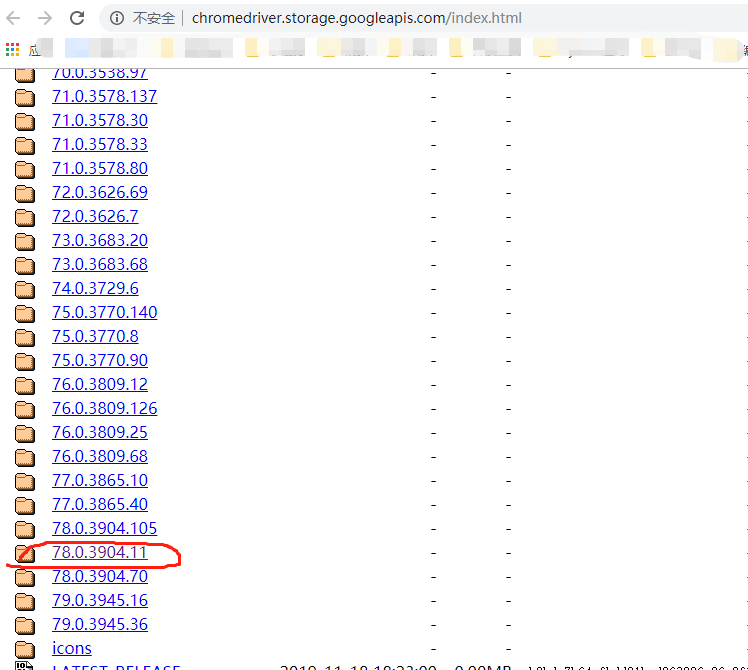Viewport: 748px width, 670px height.
Task: Open folder link 79.0.3945.36
Action: [x=100, y=624]
